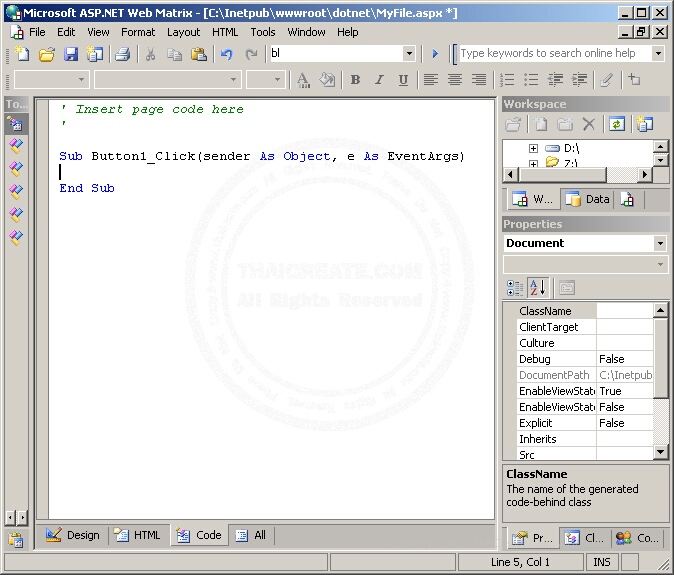Click the New File toolbar icon
Image resolution: width=674 pixels, height=575 pixels.
[22, 54]
